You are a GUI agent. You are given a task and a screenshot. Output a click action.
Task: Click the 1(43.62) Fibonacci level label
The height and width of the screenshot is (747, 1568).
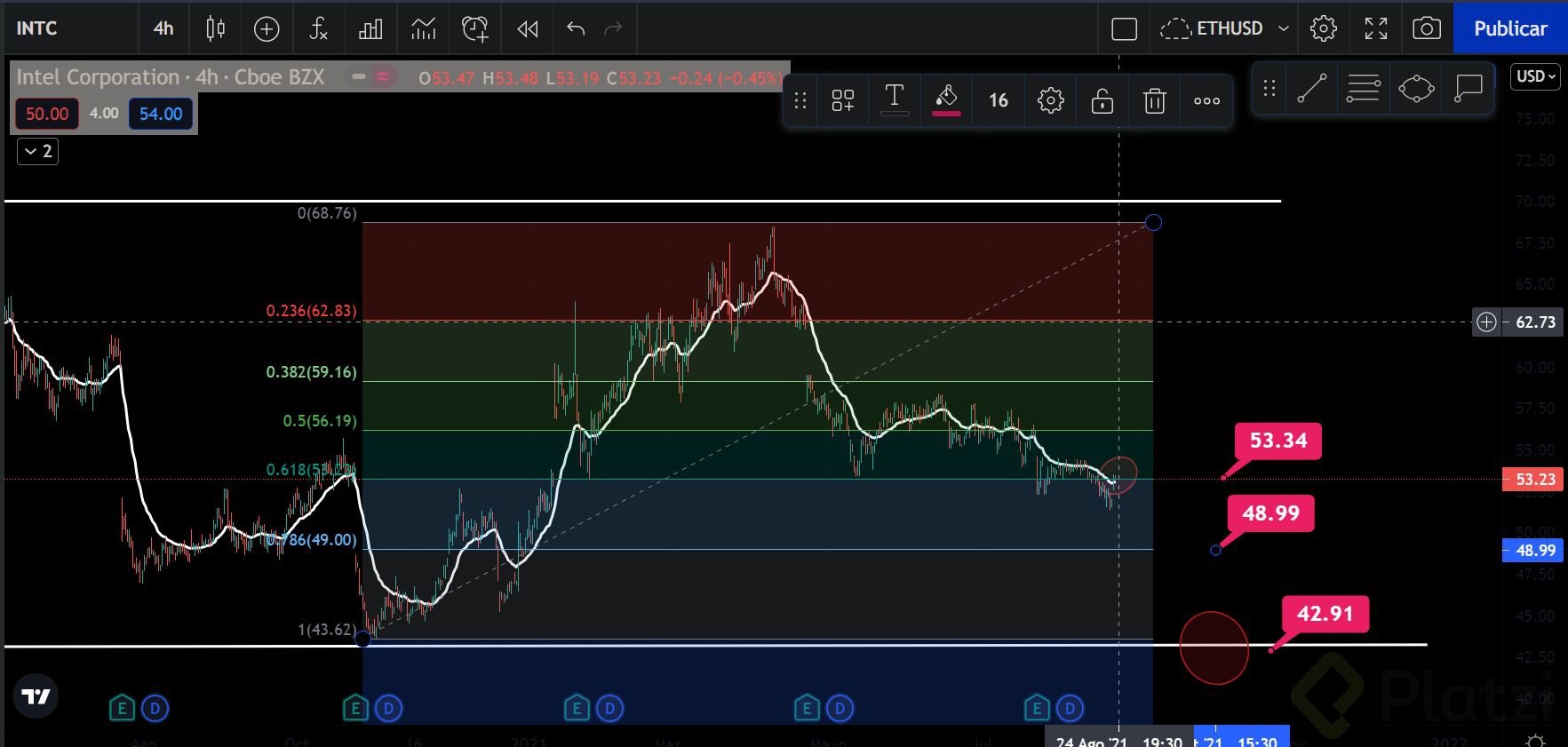click(x=327, y=630)
